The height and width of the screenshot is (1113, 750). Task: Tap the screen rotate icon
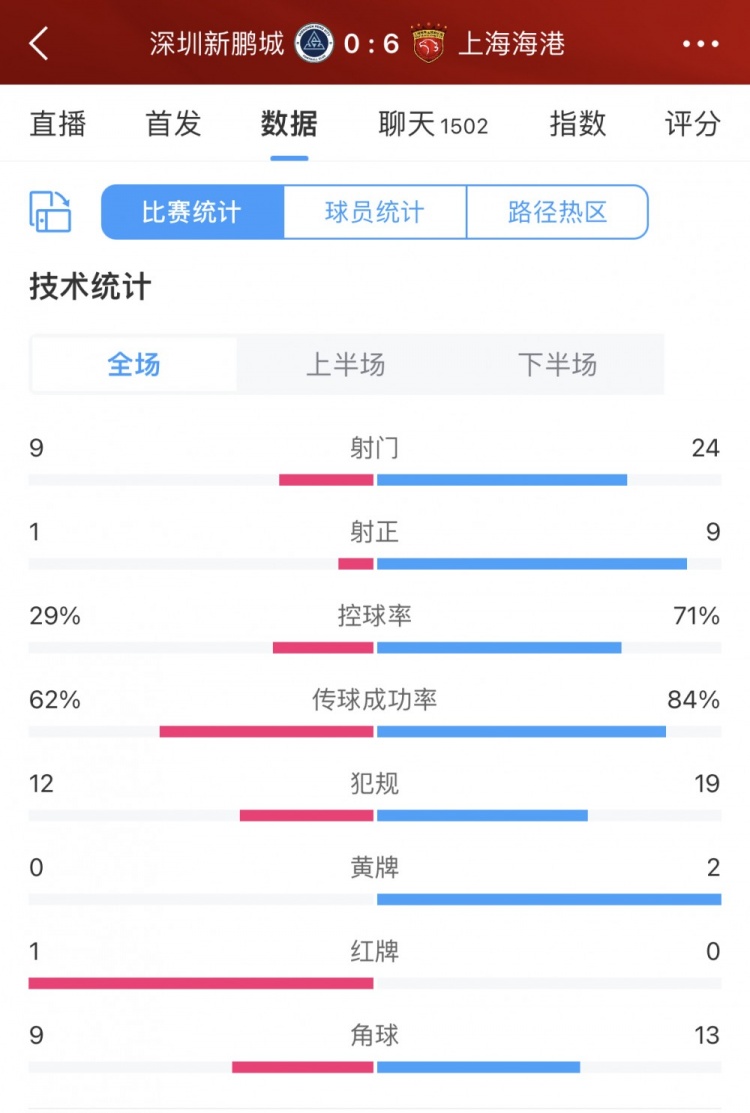click(51, 212)
